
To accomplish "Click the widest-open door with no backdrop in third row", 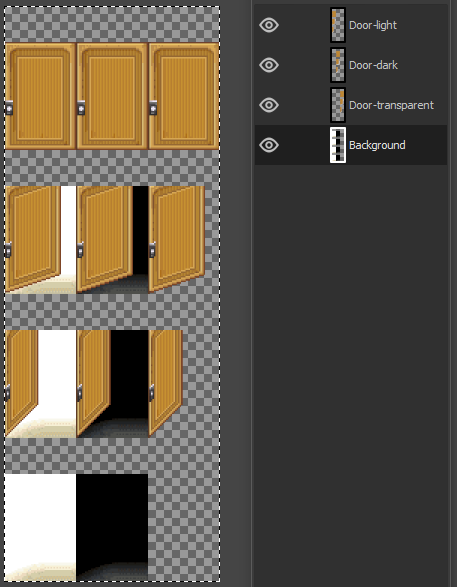I will coord(165,383).
